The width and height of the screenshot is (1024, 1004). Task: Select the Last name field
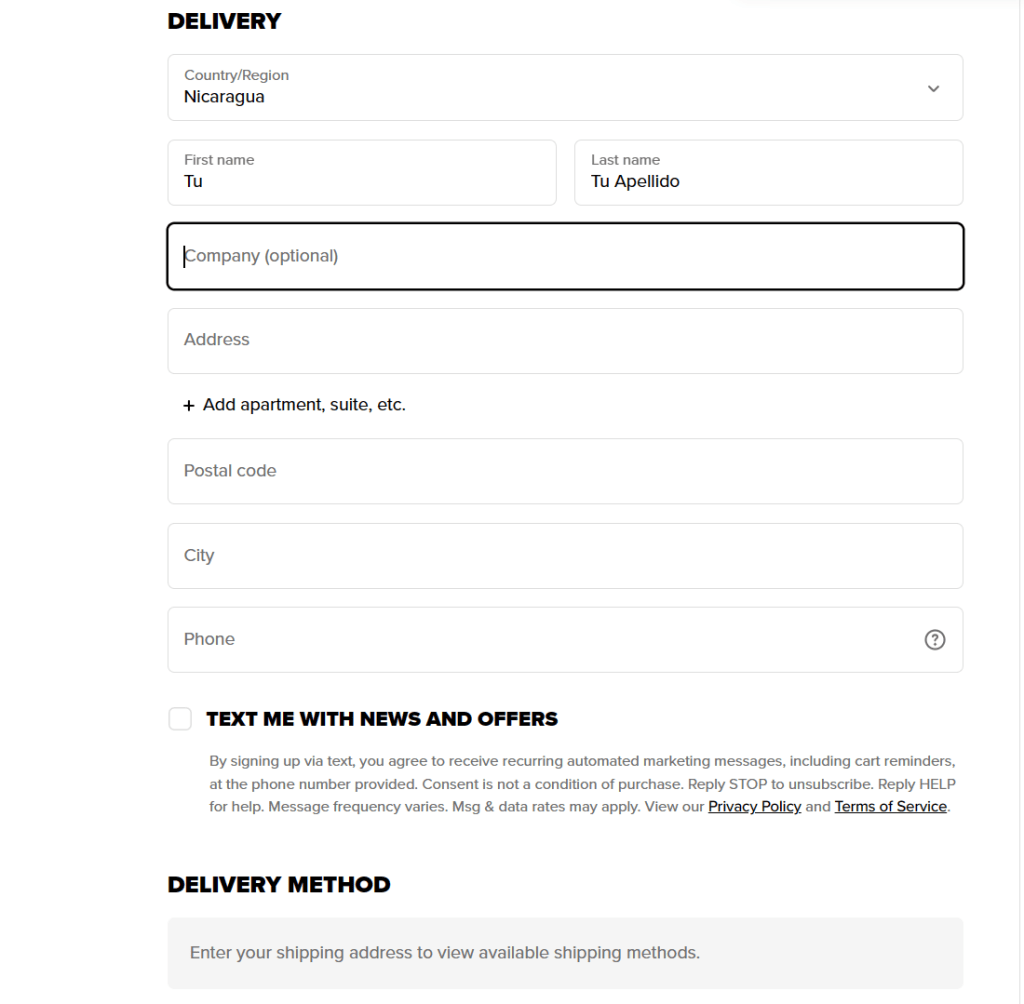[x=768, y=172]
